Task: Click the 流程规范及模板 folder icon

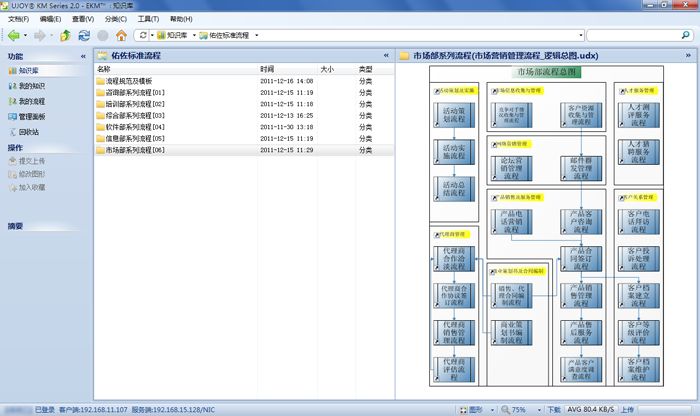Action: 100,81
